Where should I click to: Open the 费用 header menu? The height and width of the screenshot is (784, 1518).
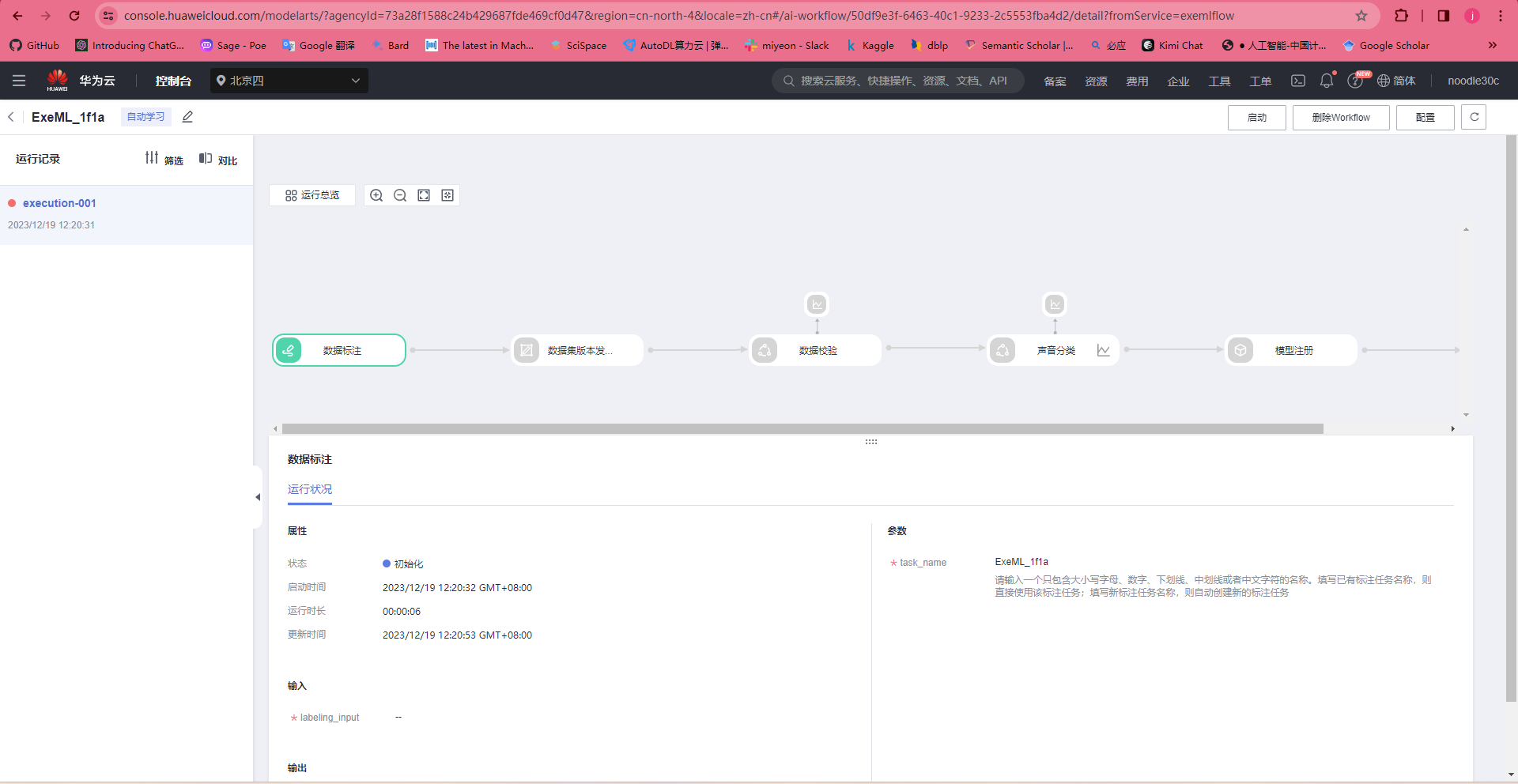tap(1137, 81)
